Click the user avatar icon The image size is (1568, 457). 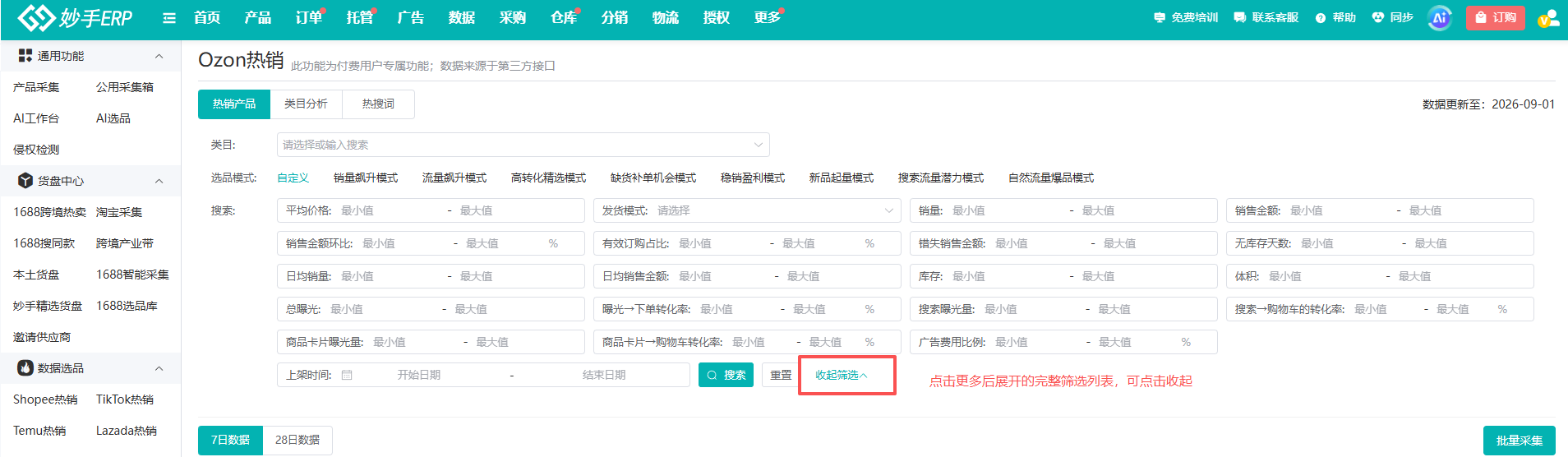pos(1547,18)
